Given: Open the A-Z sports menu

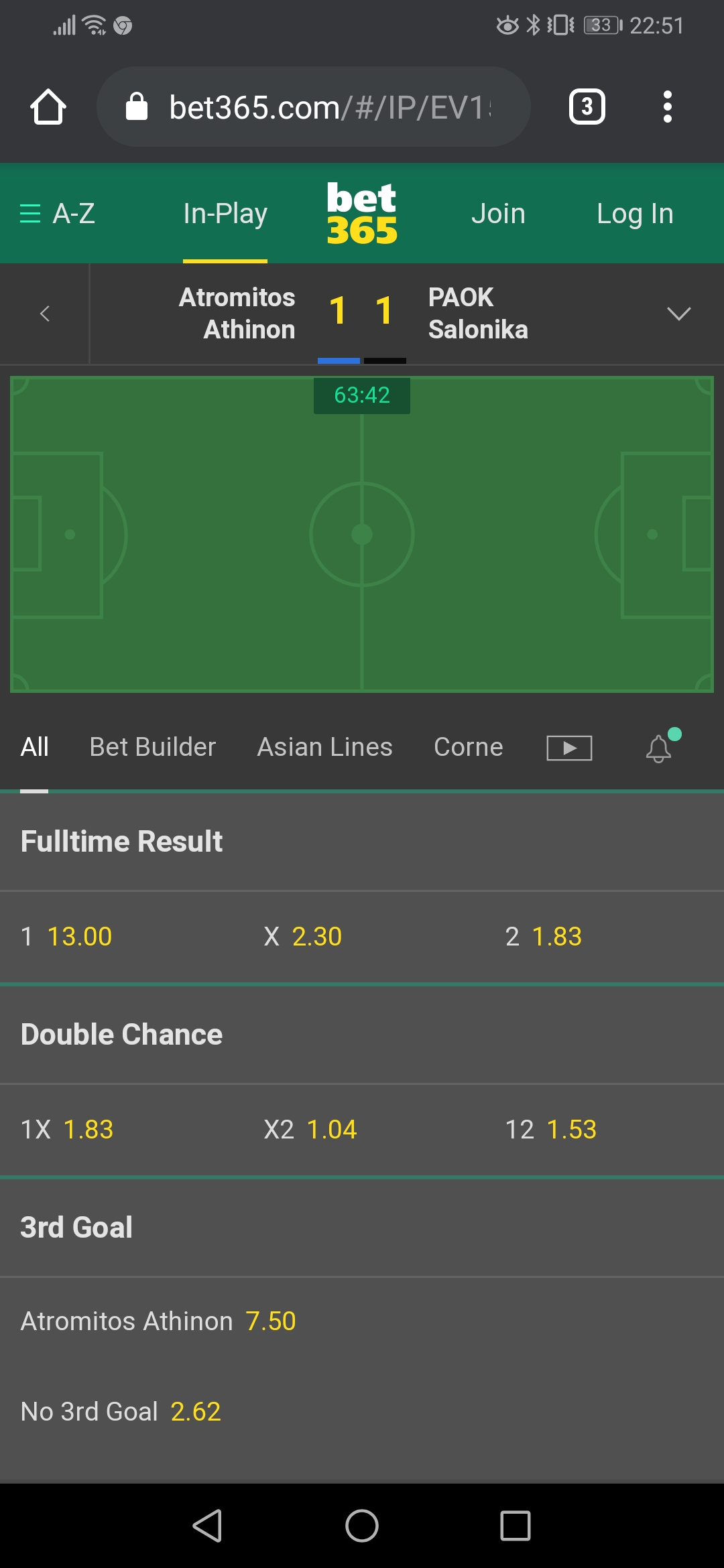Looking at the screenshot, I should pyautogui.click(x=58, y=214).
